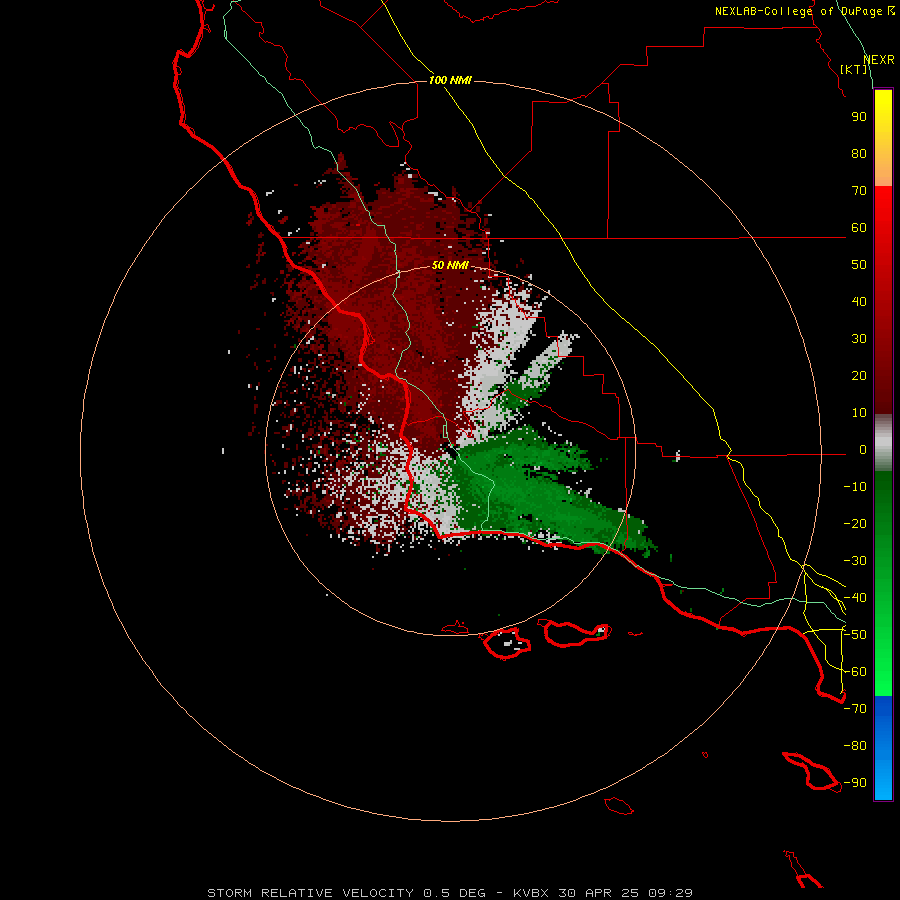Click the -50 value on the velocity scale
The image size is (900, 900).
(x=855, y=635)
